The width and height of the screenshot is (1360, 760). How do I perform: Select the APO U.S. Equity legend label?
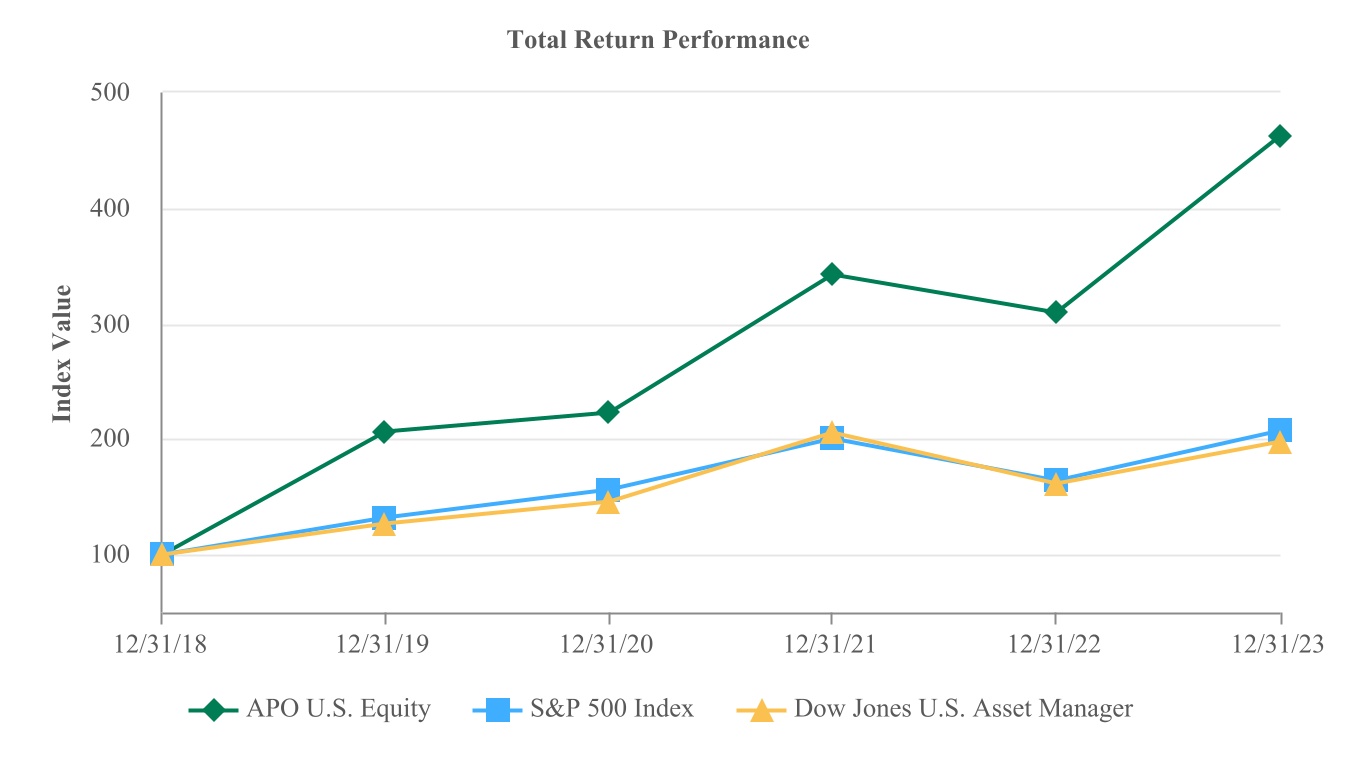[338, 710]
